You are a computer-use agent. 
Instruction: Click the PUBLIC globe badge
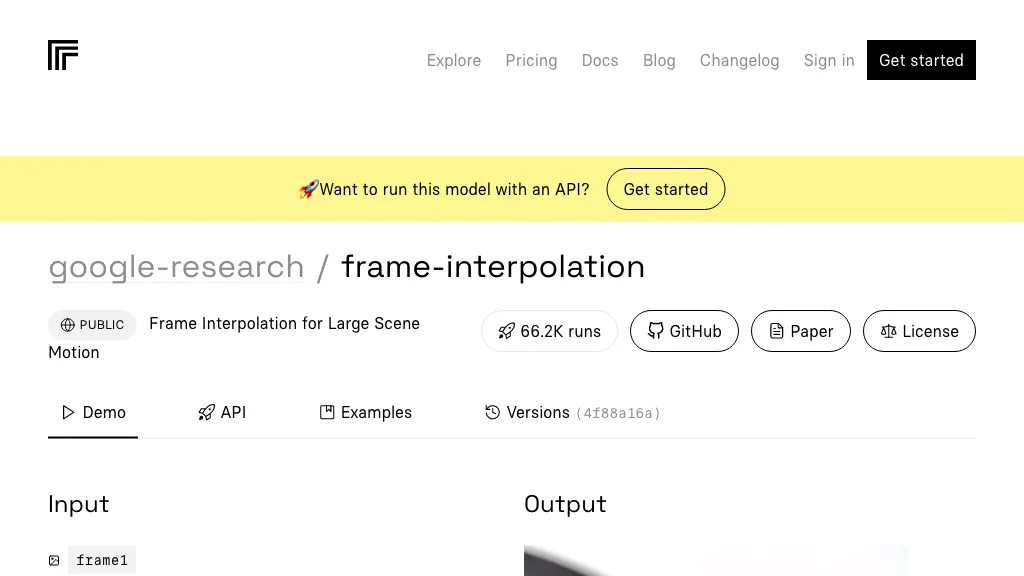point(92,325)
